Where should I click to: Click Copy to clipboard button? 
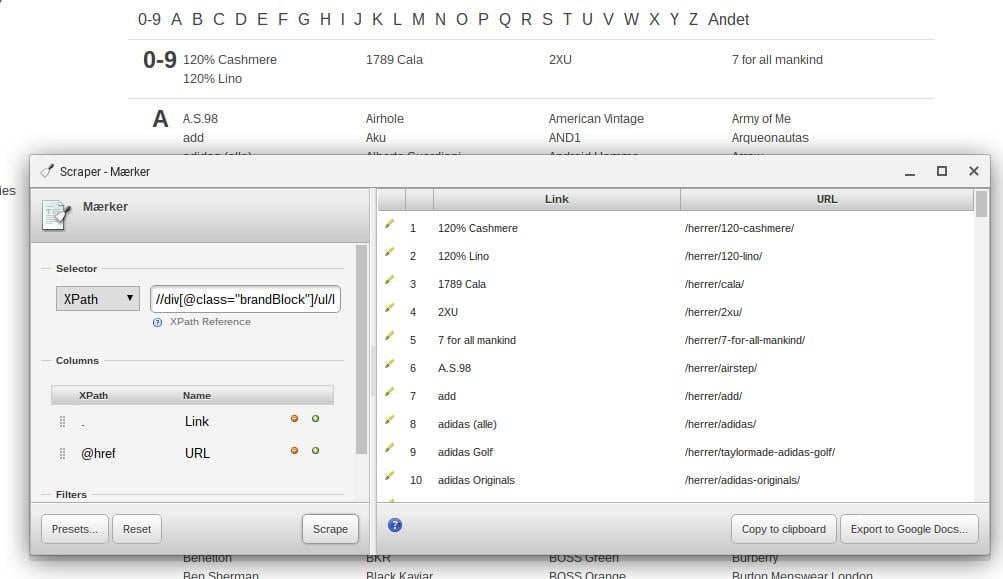coord(784,529)
